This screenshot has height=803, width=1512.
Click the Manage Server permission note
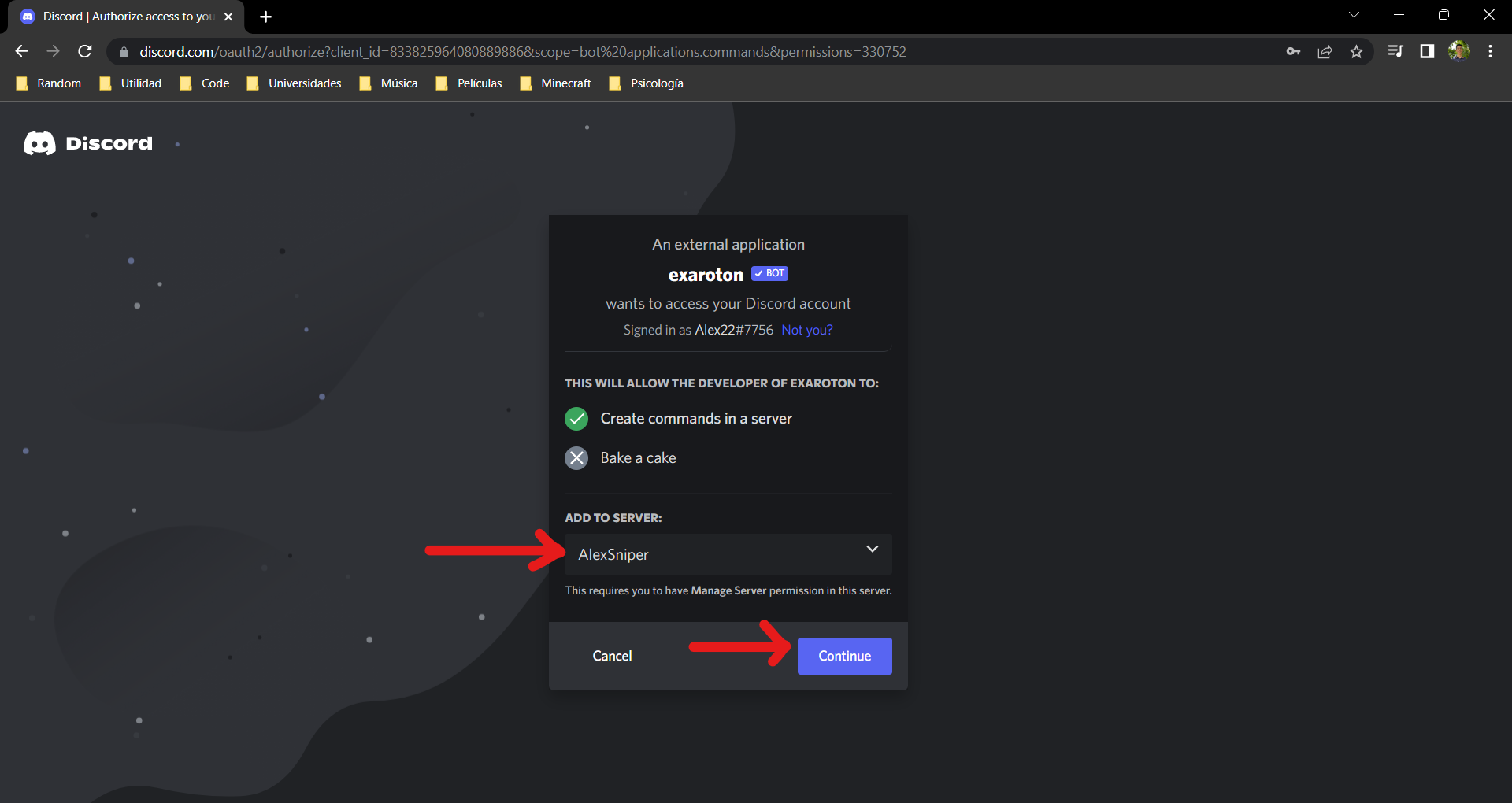(728, 590)
